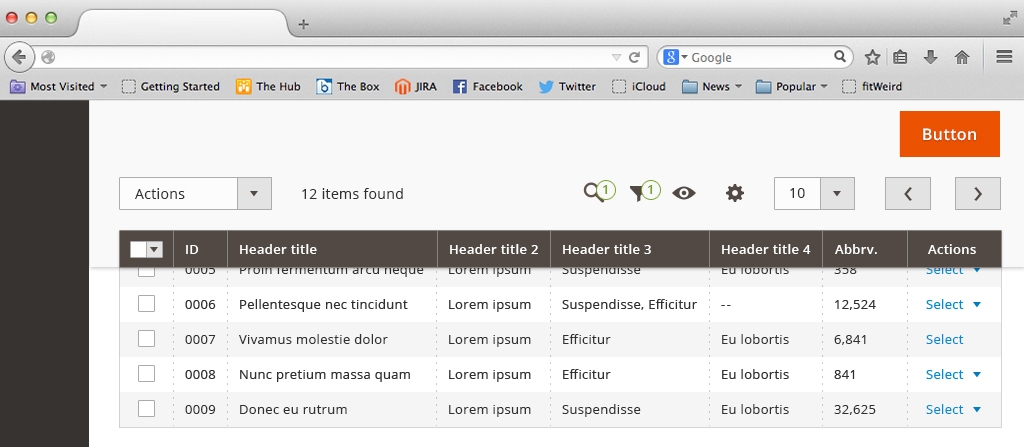Click the bookmark star icon
Image resolution: width=1024 pixels, height=447 pixels.
872,57
